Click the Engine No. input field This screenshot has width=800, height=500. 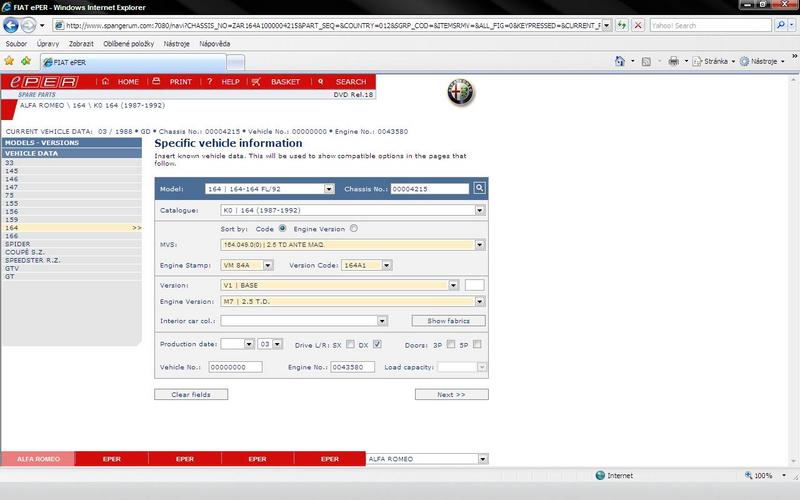(353, 367)
